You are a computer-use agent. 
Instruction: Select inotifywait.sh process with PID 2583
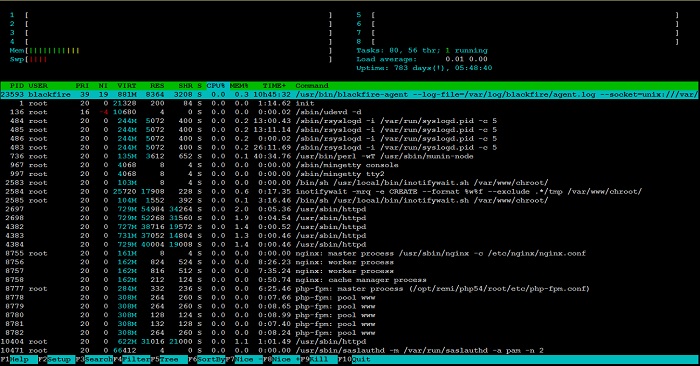pos(350,183)
